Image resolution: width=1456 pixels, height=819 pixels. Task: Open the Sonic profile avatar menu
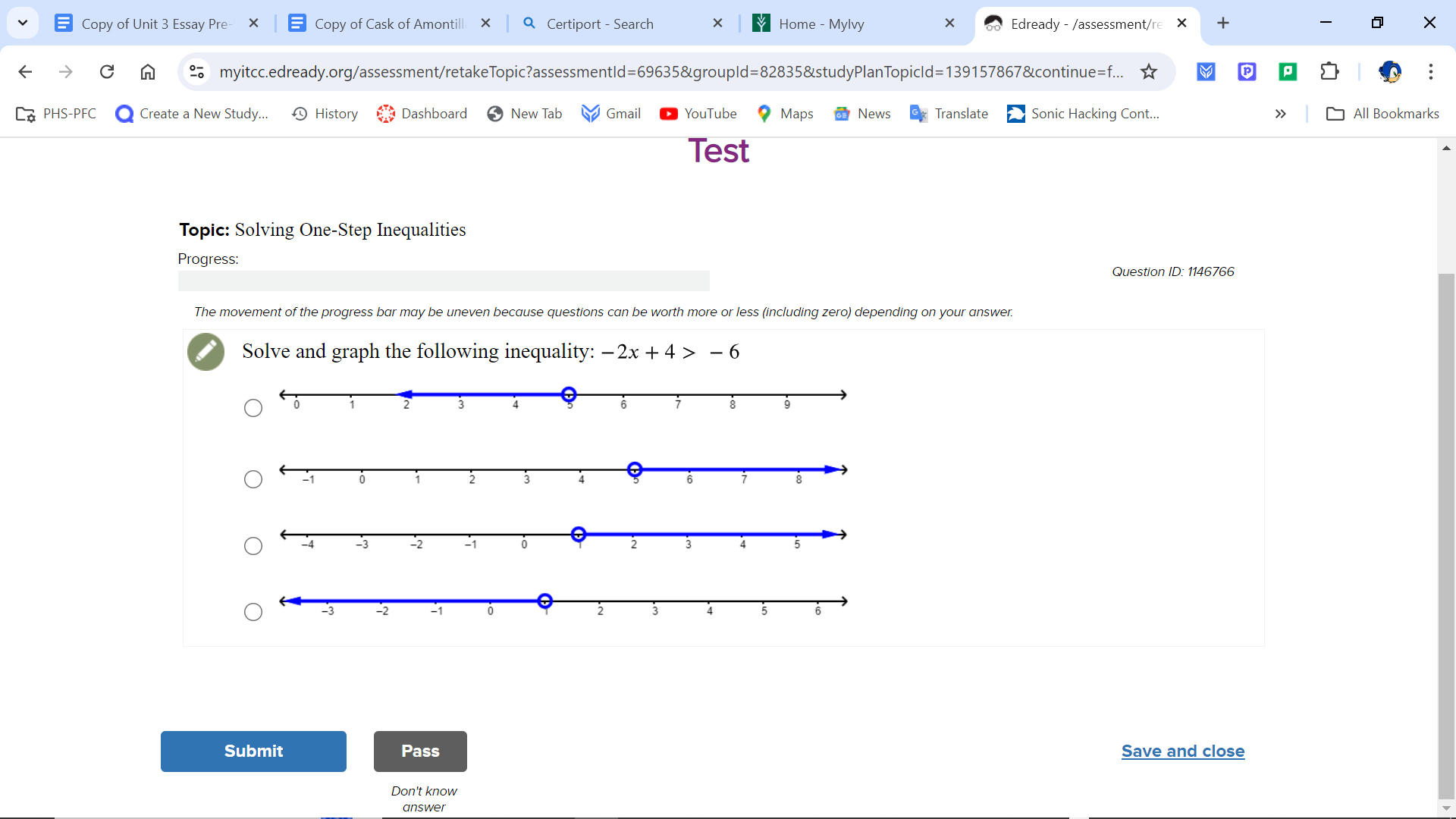[1390, 71]
